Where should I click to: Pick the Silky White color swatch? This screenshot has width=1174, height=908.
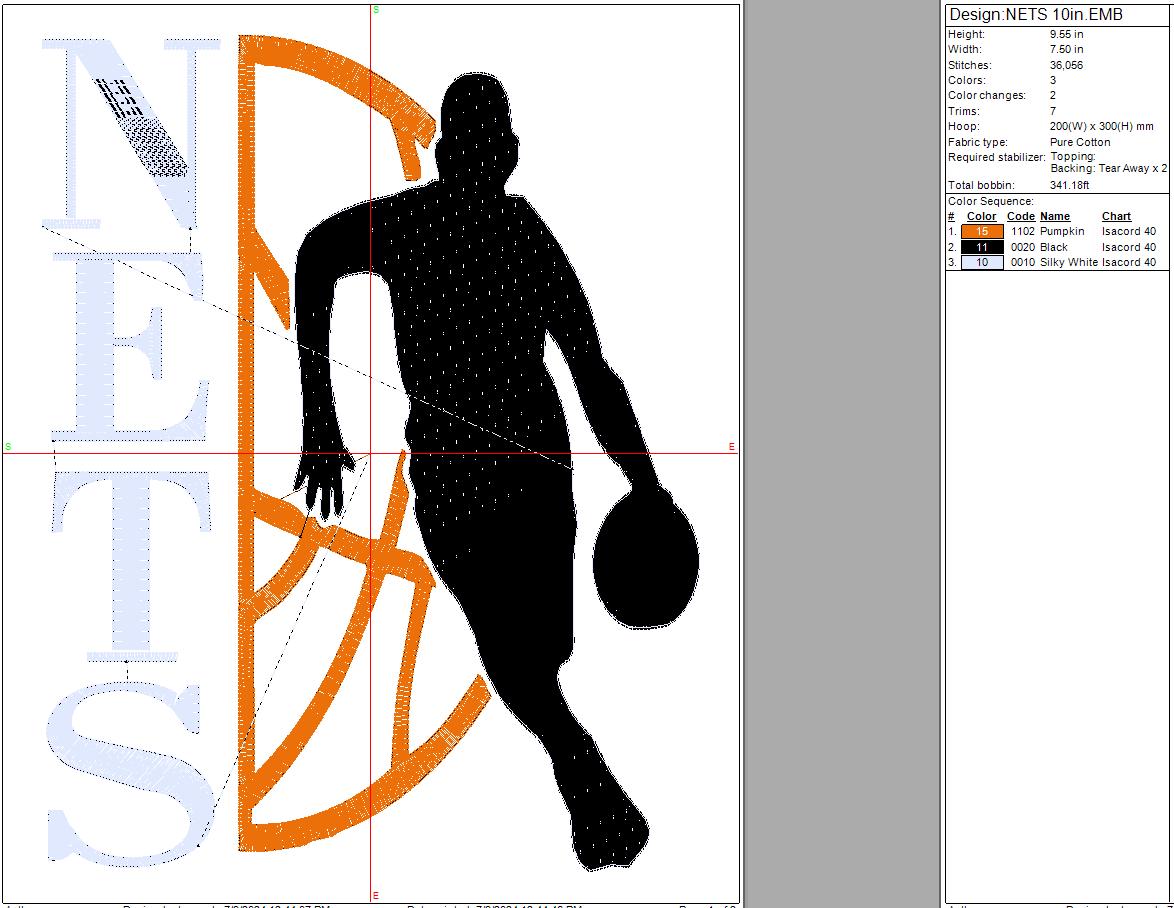tap(982, 262)
